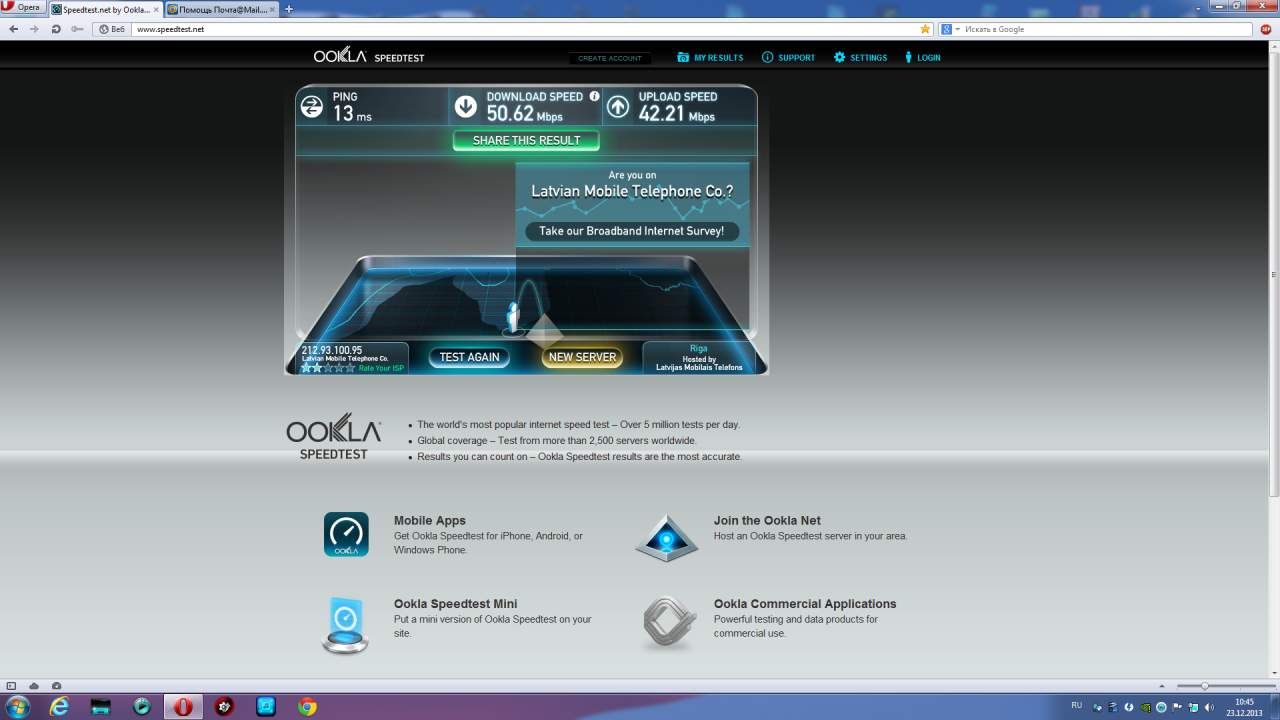
Task: Click the New Server button
Action: point(582,357)
